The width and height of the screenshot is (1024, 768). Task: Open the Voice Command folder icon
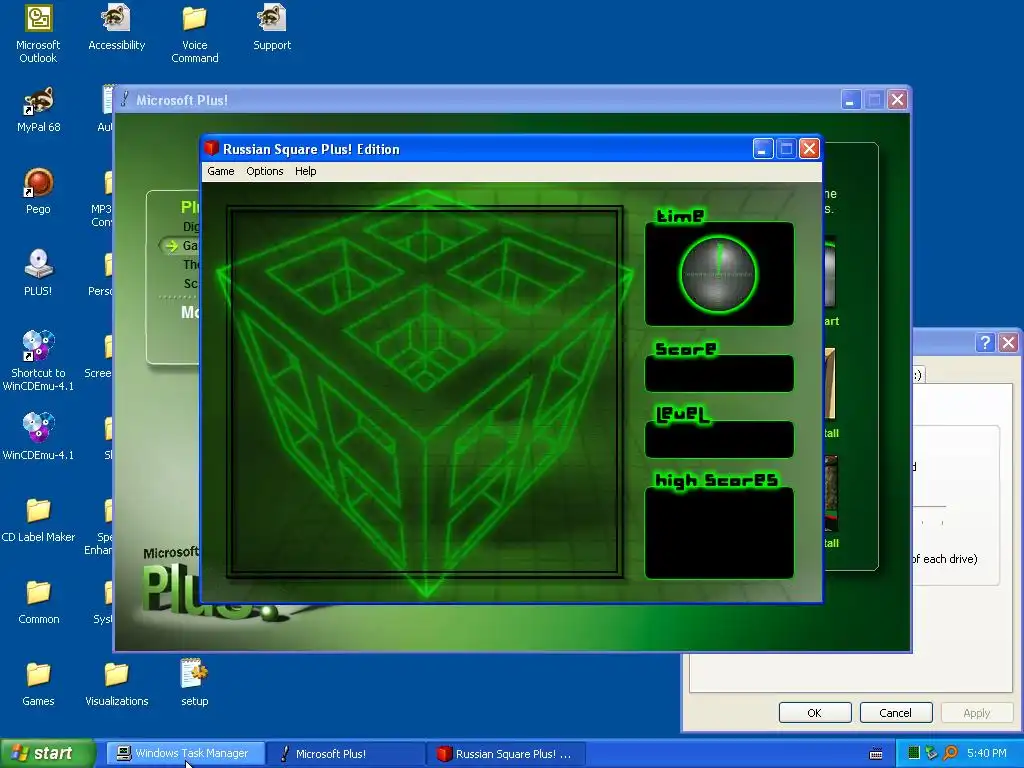[195, 34]
